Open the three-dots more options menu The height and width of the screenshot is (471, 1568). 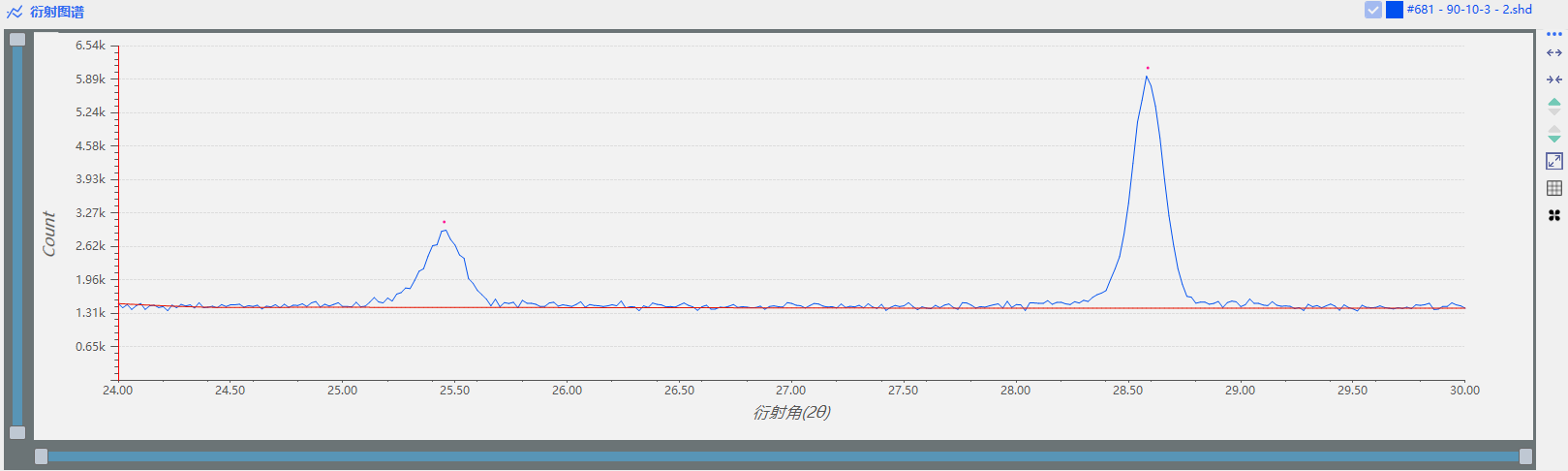point(1553,34)
